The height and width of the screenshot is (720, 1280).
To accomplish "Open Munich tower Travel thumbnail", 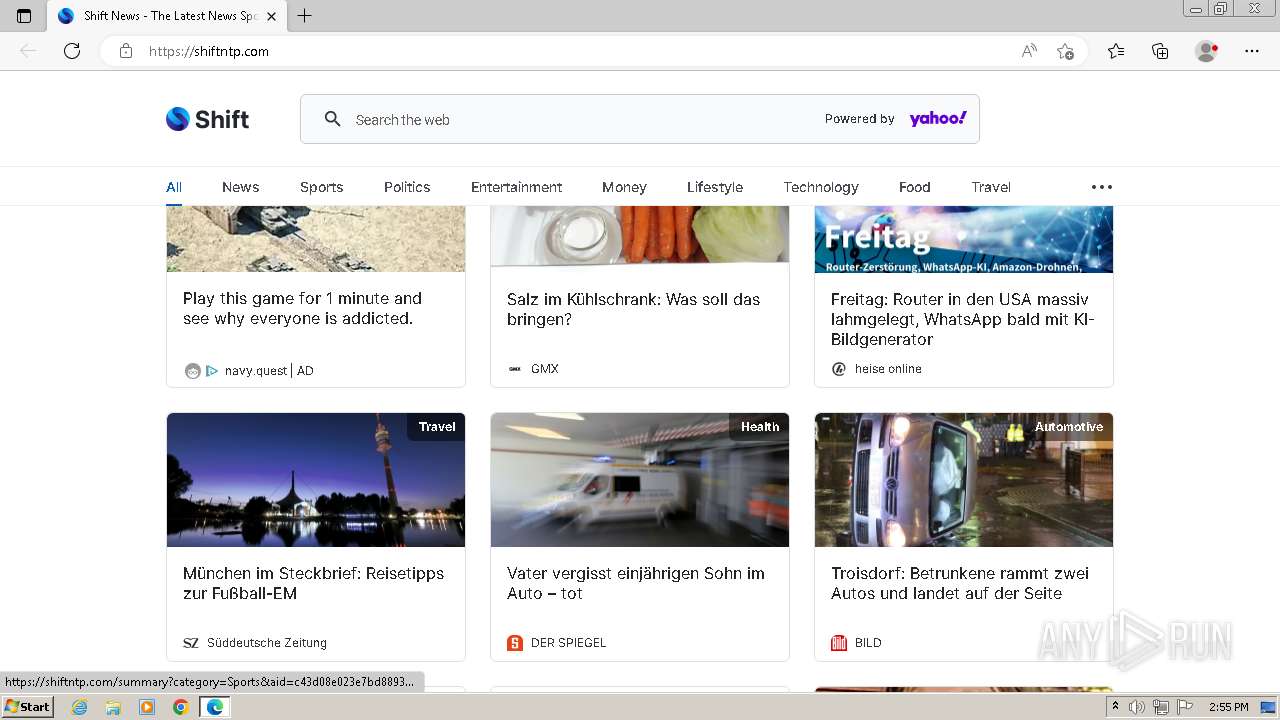I will (316, 480).
